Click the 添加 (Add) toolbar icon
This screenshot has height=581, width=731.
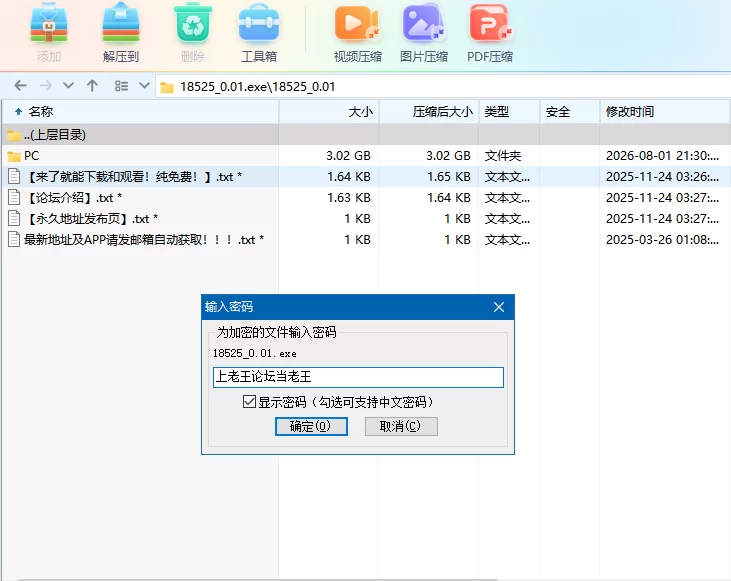[x=49, y=23]
